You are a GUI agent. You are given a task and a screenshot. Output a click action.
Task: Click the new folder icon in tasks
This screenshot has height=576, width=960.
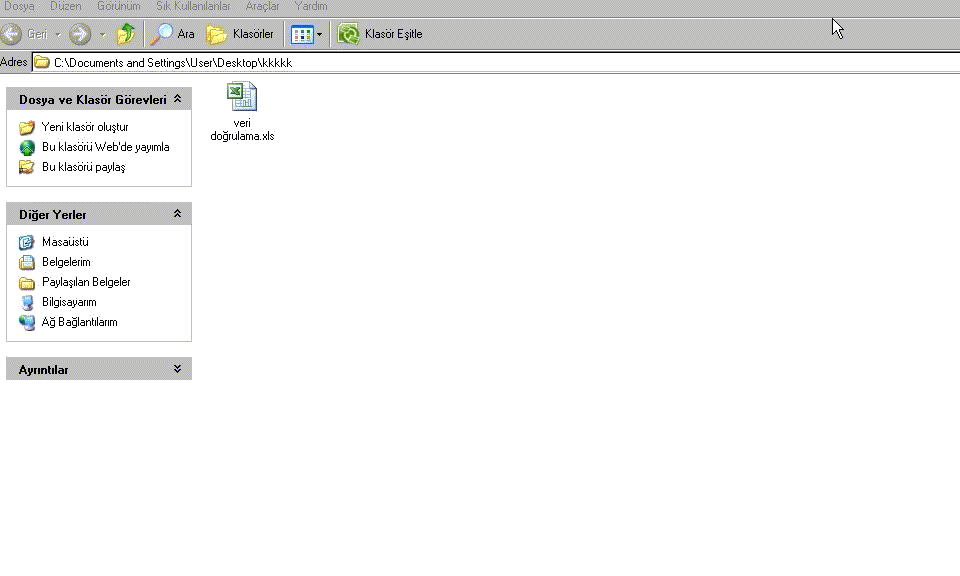coord(26,127)
